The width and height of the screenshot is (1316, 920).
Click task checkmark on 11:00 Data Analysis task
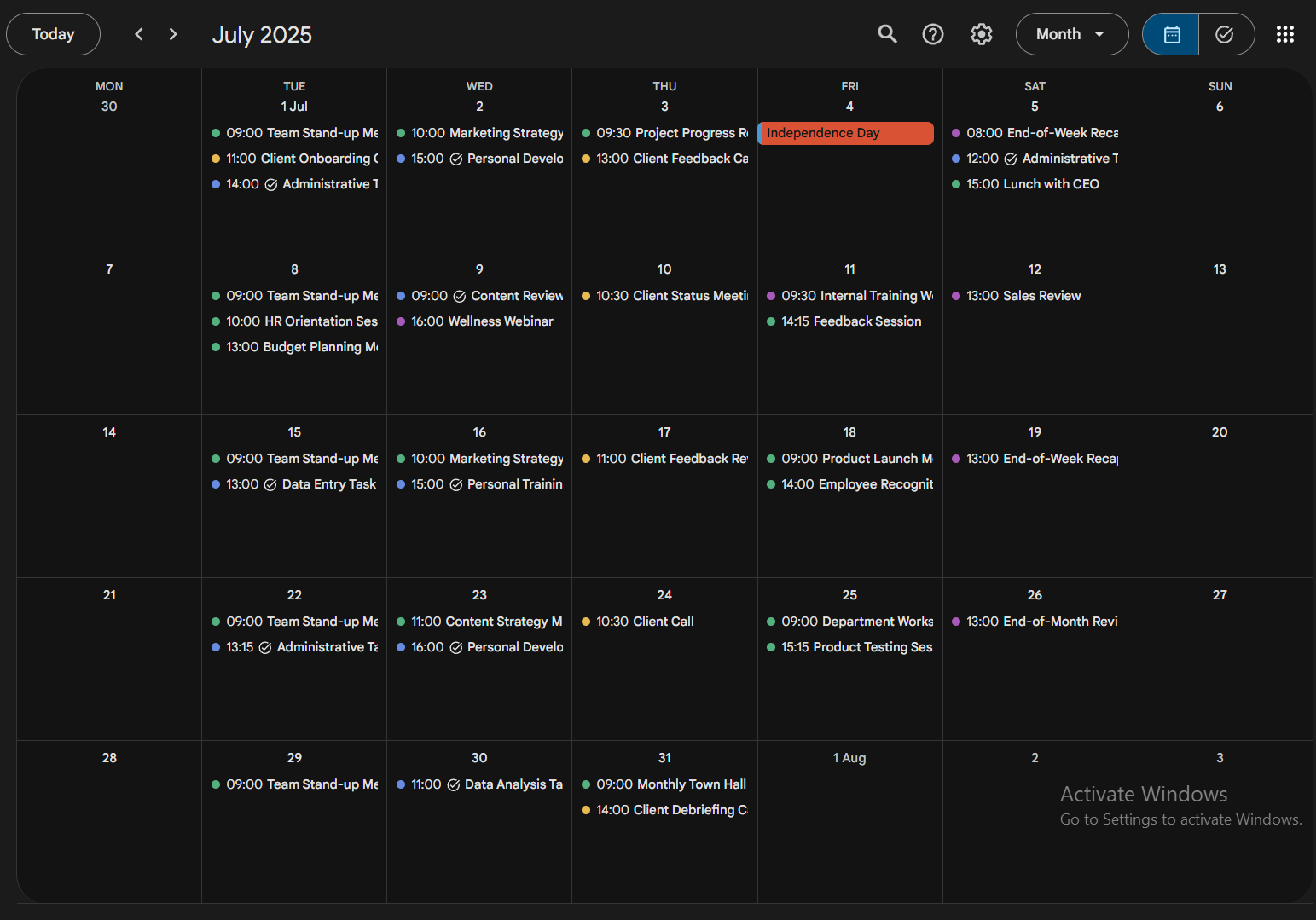click(x=454, y=785)
